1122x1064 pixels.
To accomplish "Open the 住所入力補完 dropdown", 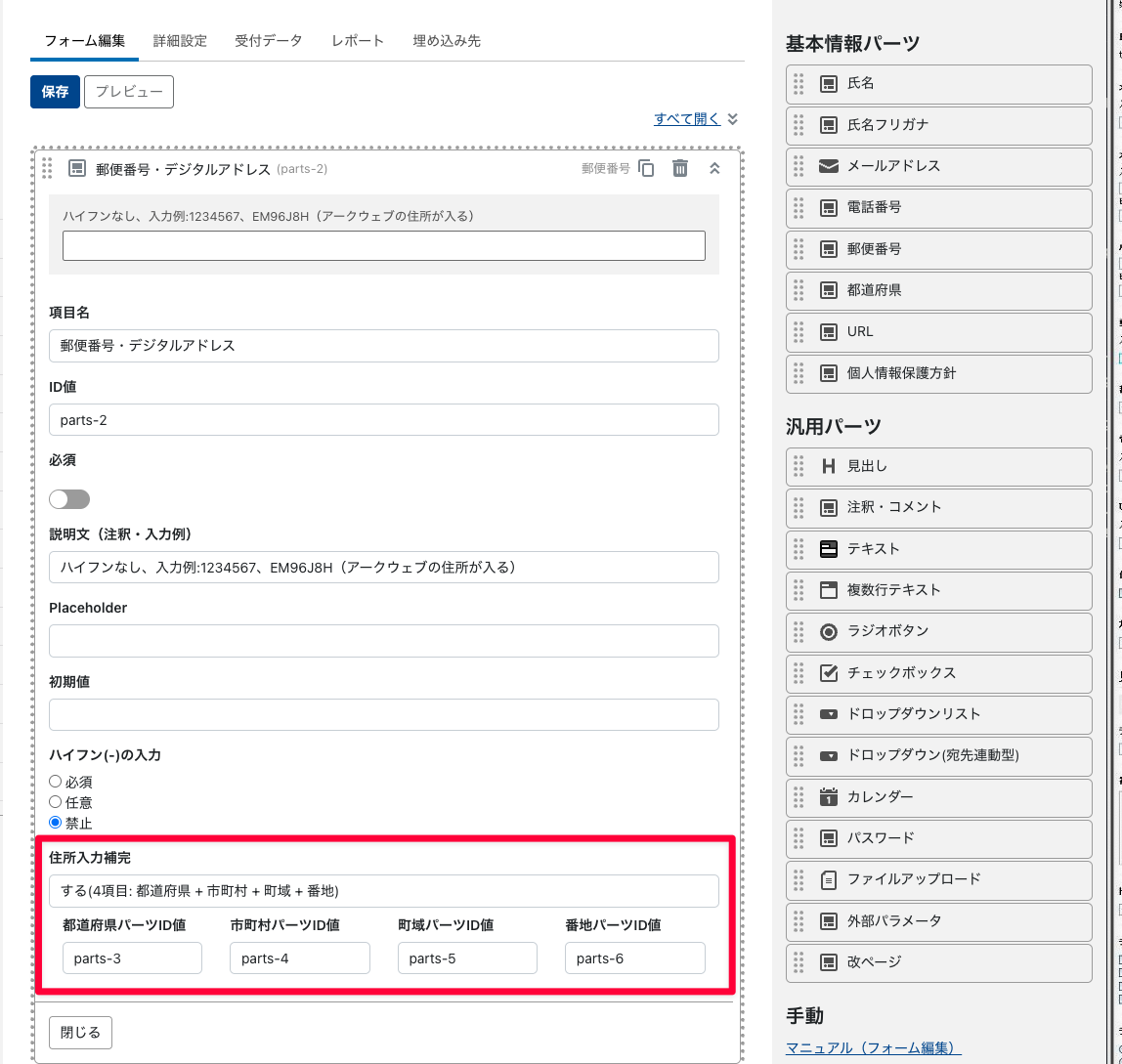I will tap(383, 891).
